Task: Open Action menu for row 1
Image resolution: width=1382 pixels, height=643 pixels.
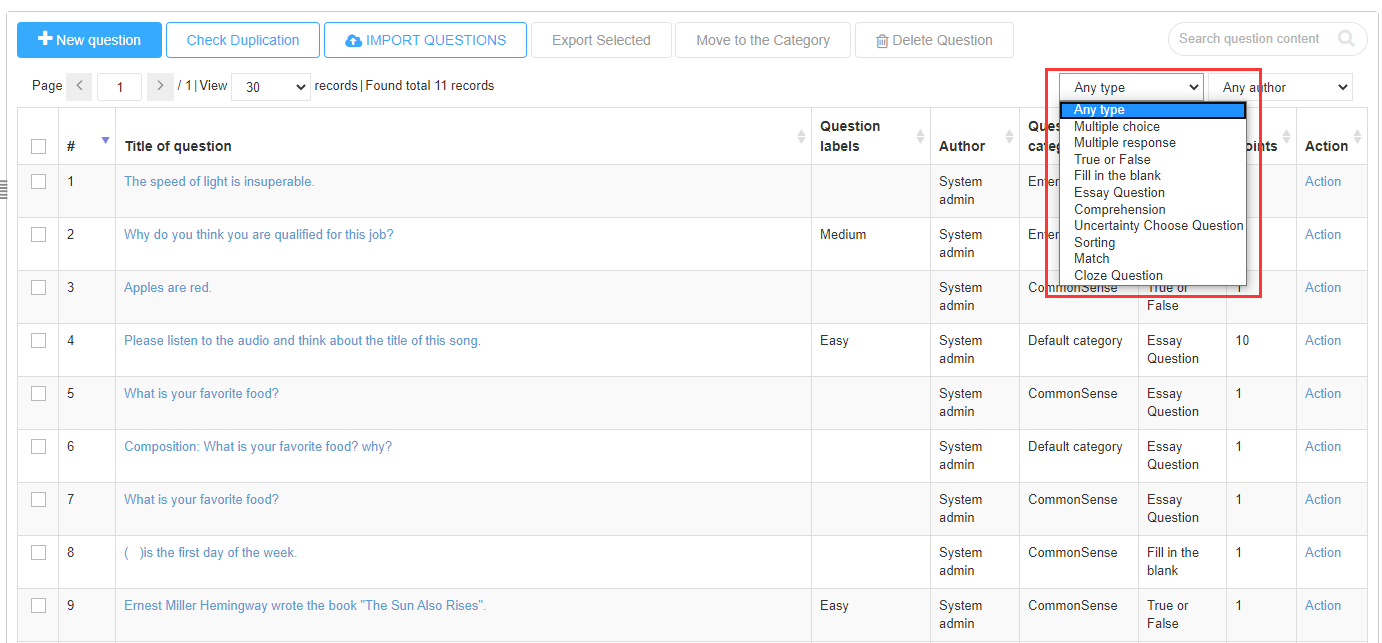Action: (1323, 182)
